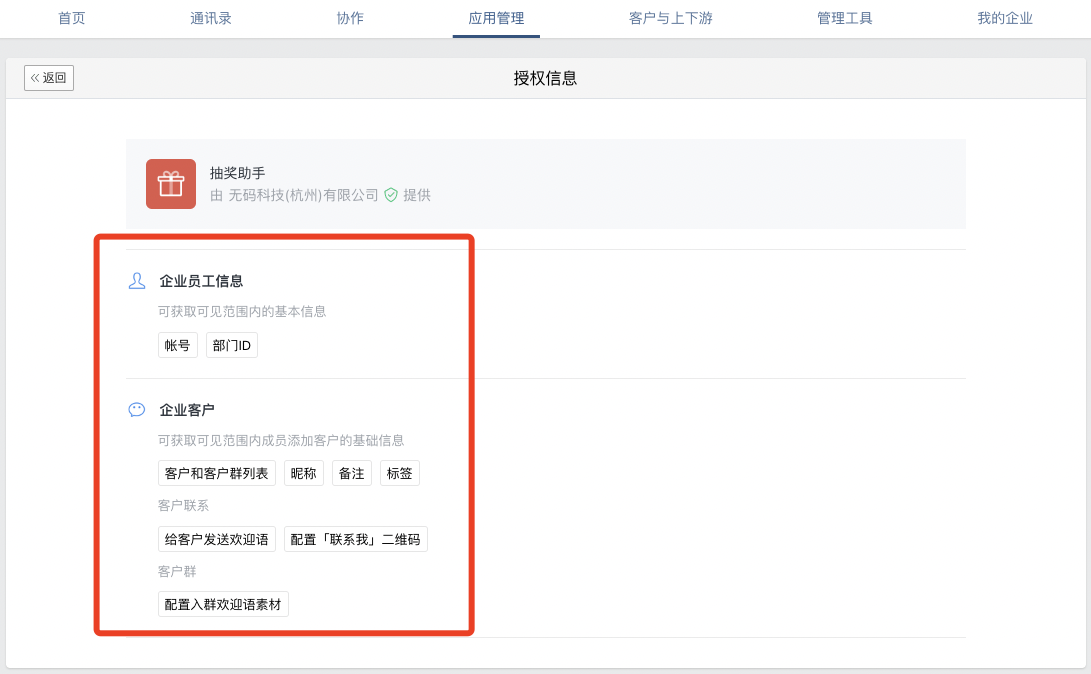Open the 协作 tab
Viewport: 1091px width, 674px height.
click(350, 18)
